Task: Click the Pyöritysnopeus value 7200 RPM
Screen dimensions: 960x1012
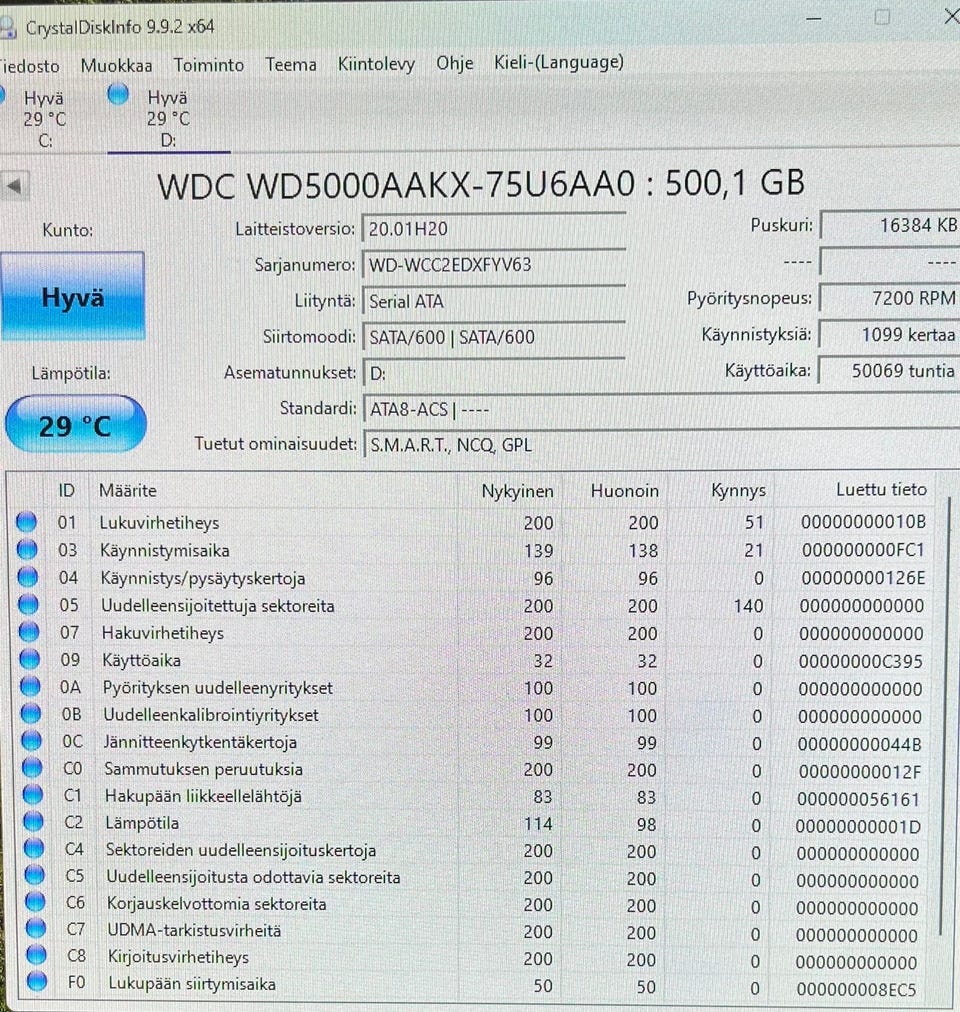Action: [x=890, y=298]
